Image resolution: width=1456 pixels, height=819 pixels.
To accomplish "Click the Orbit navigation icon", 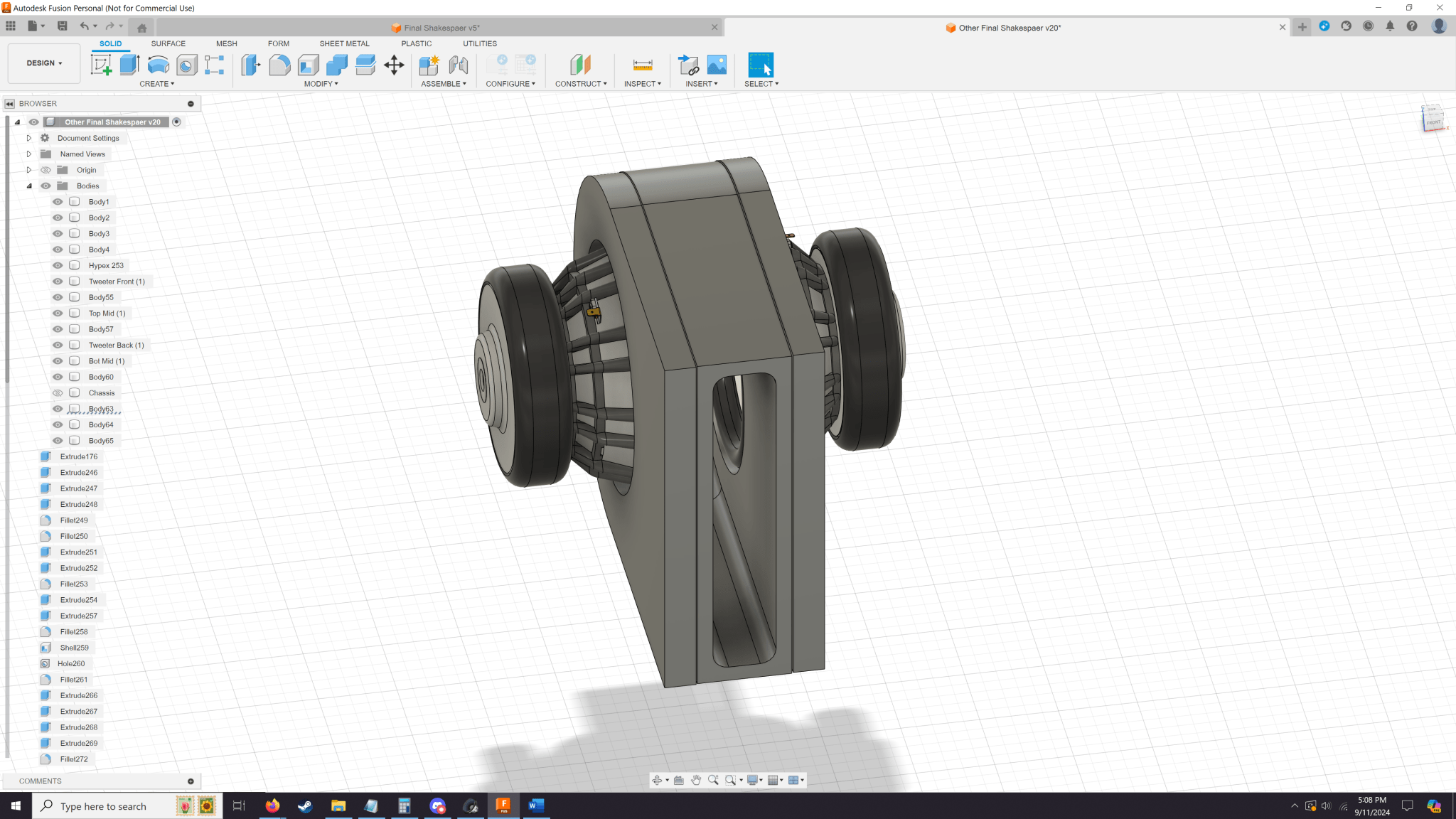I will pos(657,780).
